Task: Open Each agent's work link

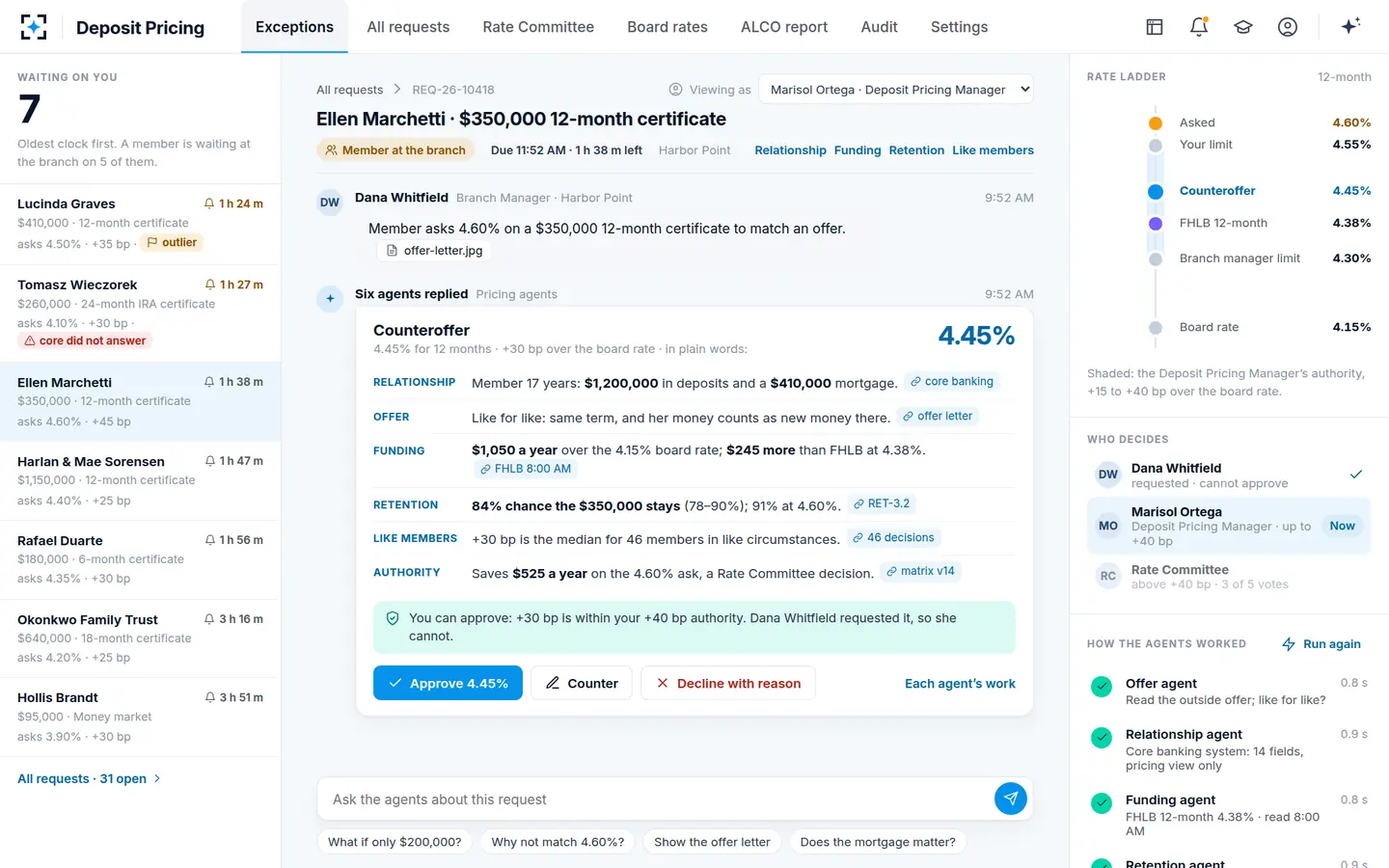Action: (960, 683)
